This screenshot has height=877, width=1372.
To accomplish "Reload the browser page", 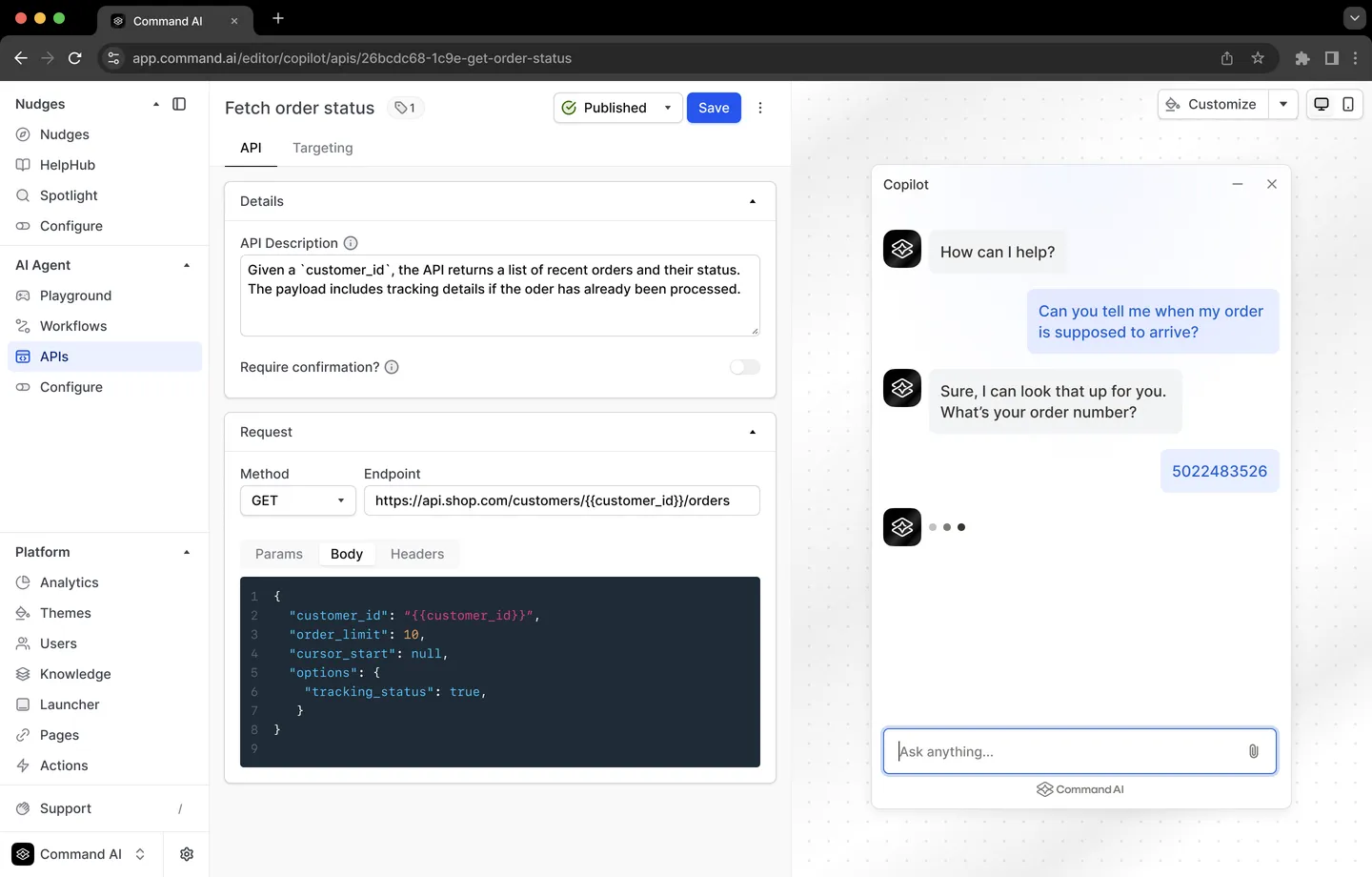I will pos(74,58).
